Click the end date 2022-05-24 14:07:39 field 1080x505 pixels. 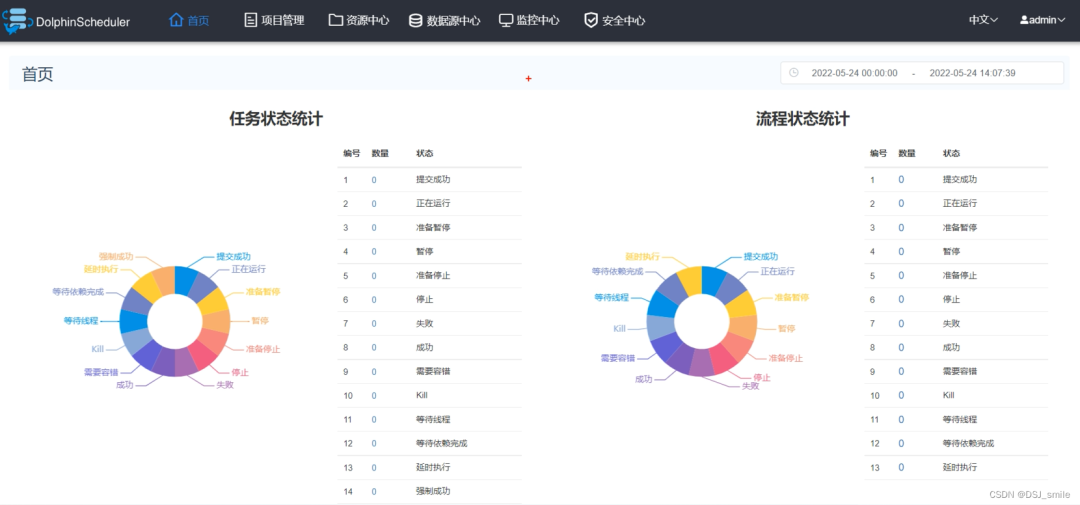pos(972,72)
